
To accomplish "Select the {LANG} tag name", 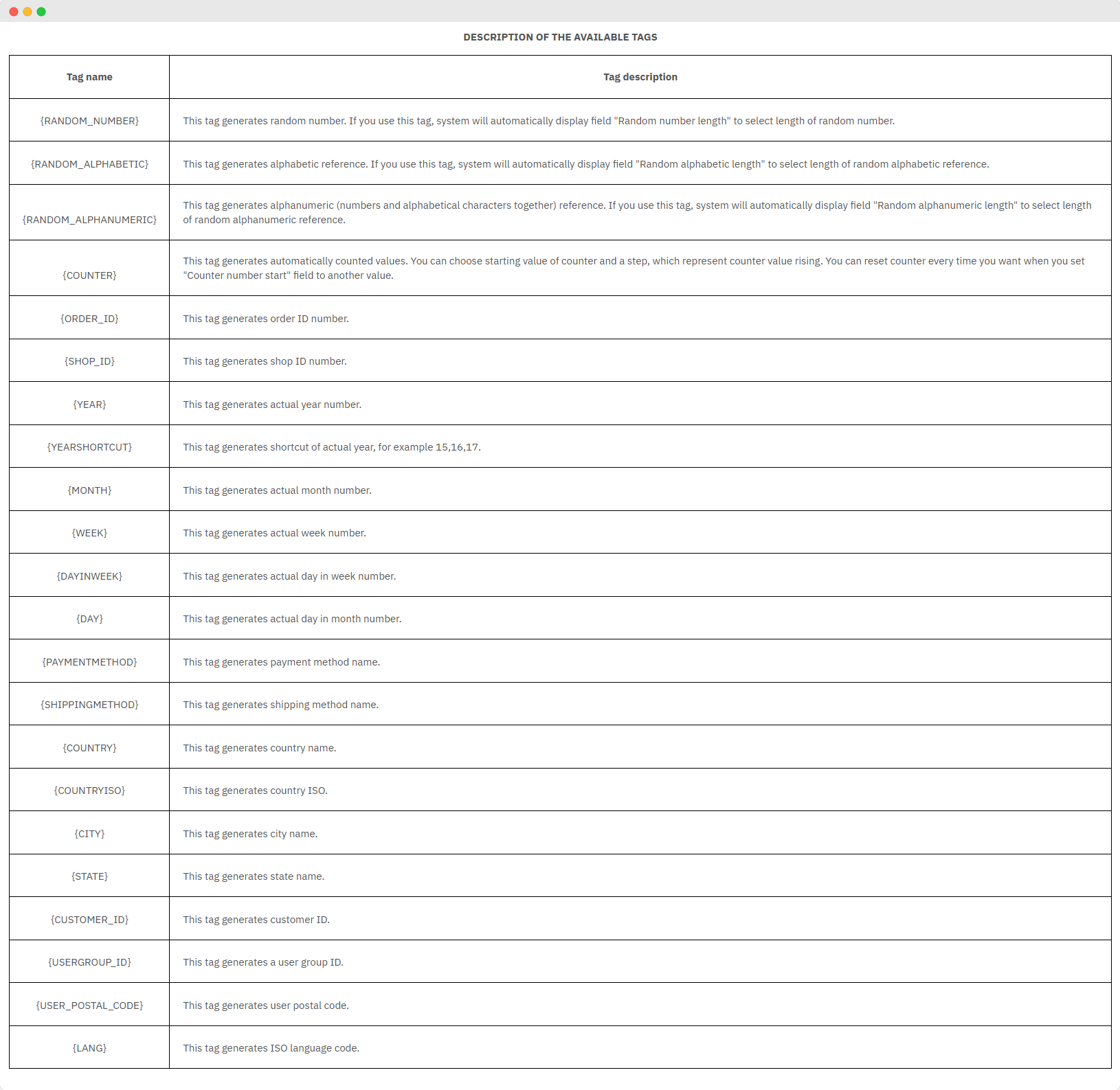I will 89,1048.
